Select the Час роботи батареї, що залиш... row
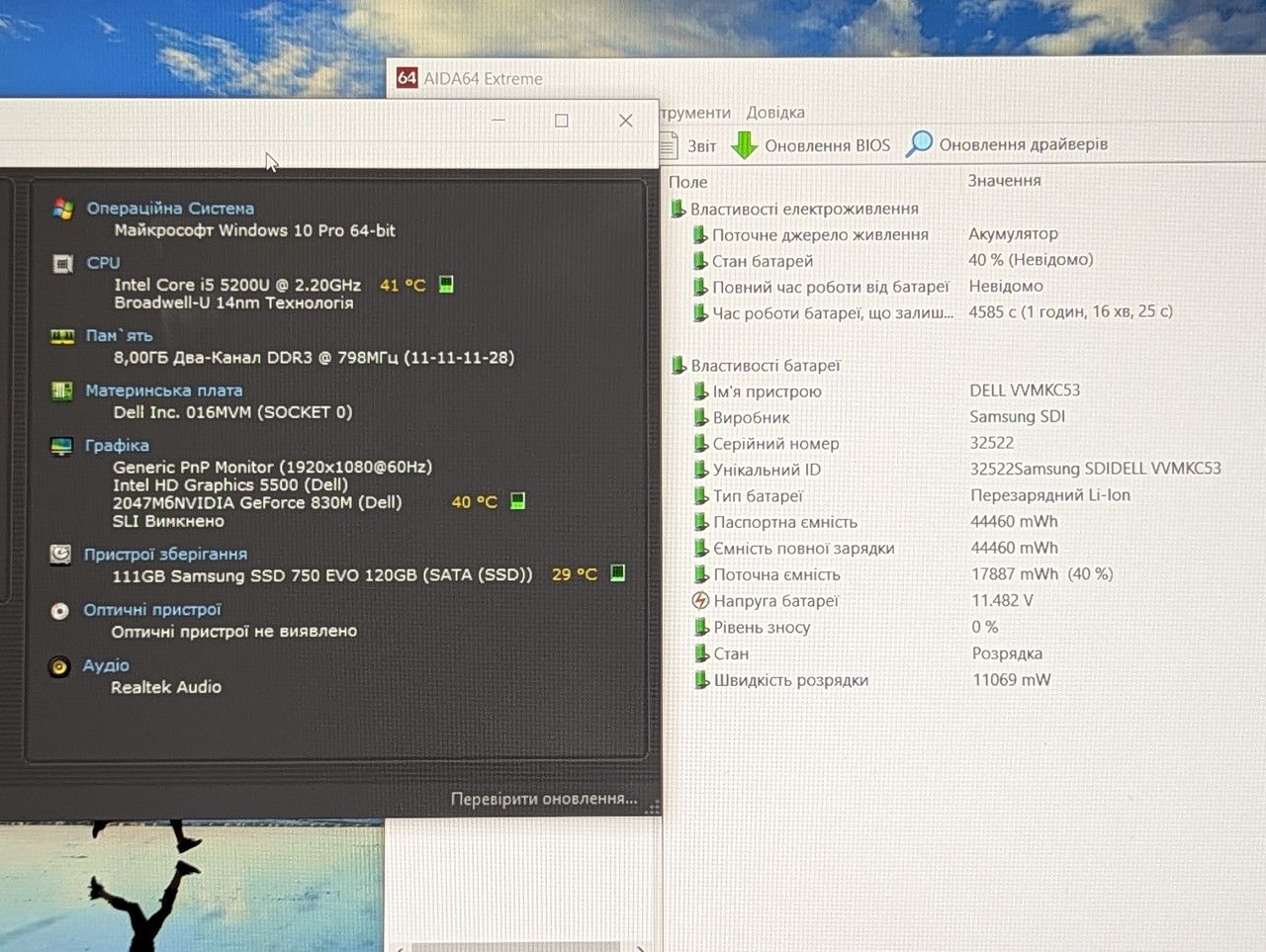The height and width of the screenshot is (952, 1266). tap(833, 313)
